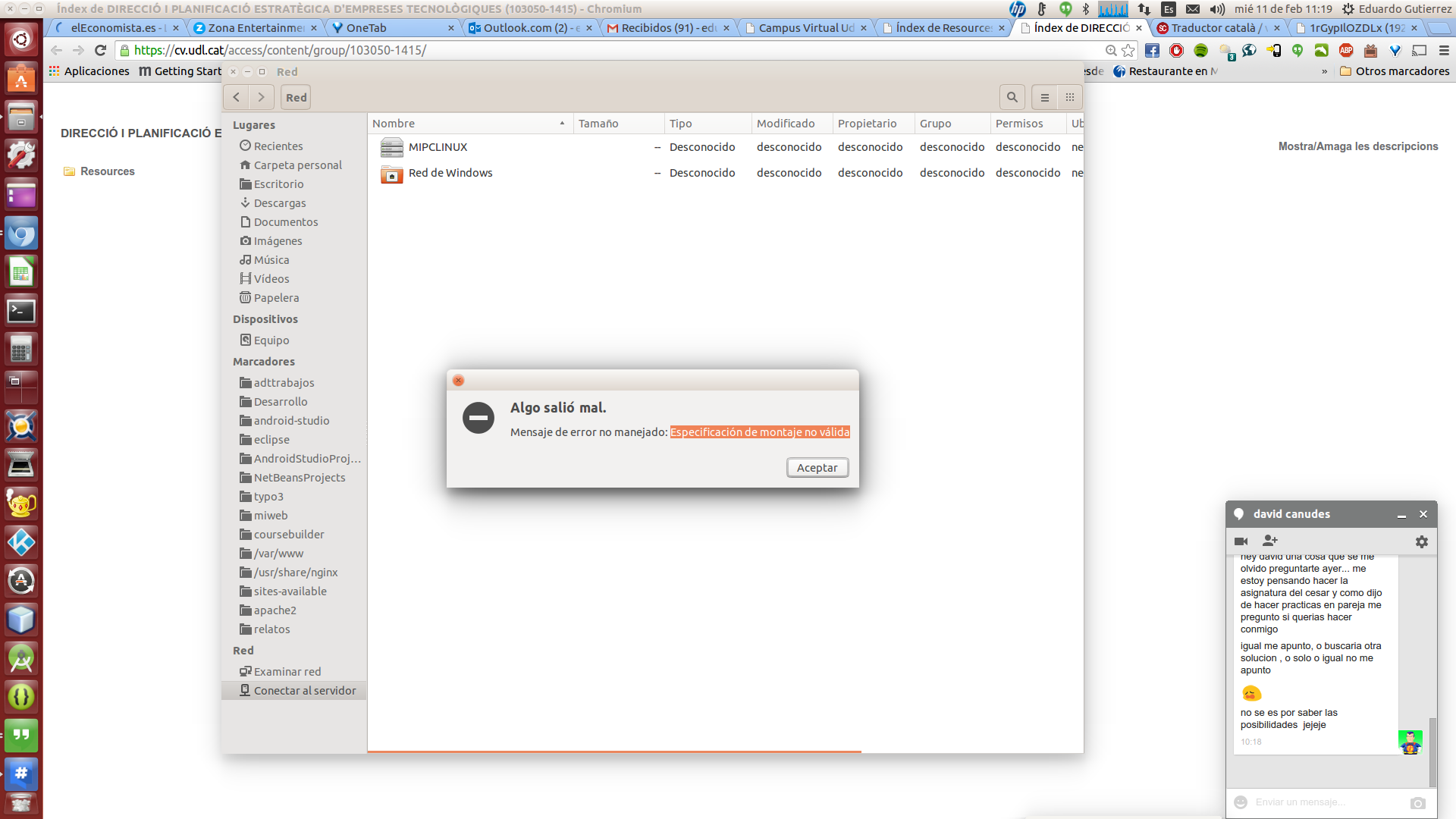Click Aceptar in the error dialog

click(x=817, y=468)
